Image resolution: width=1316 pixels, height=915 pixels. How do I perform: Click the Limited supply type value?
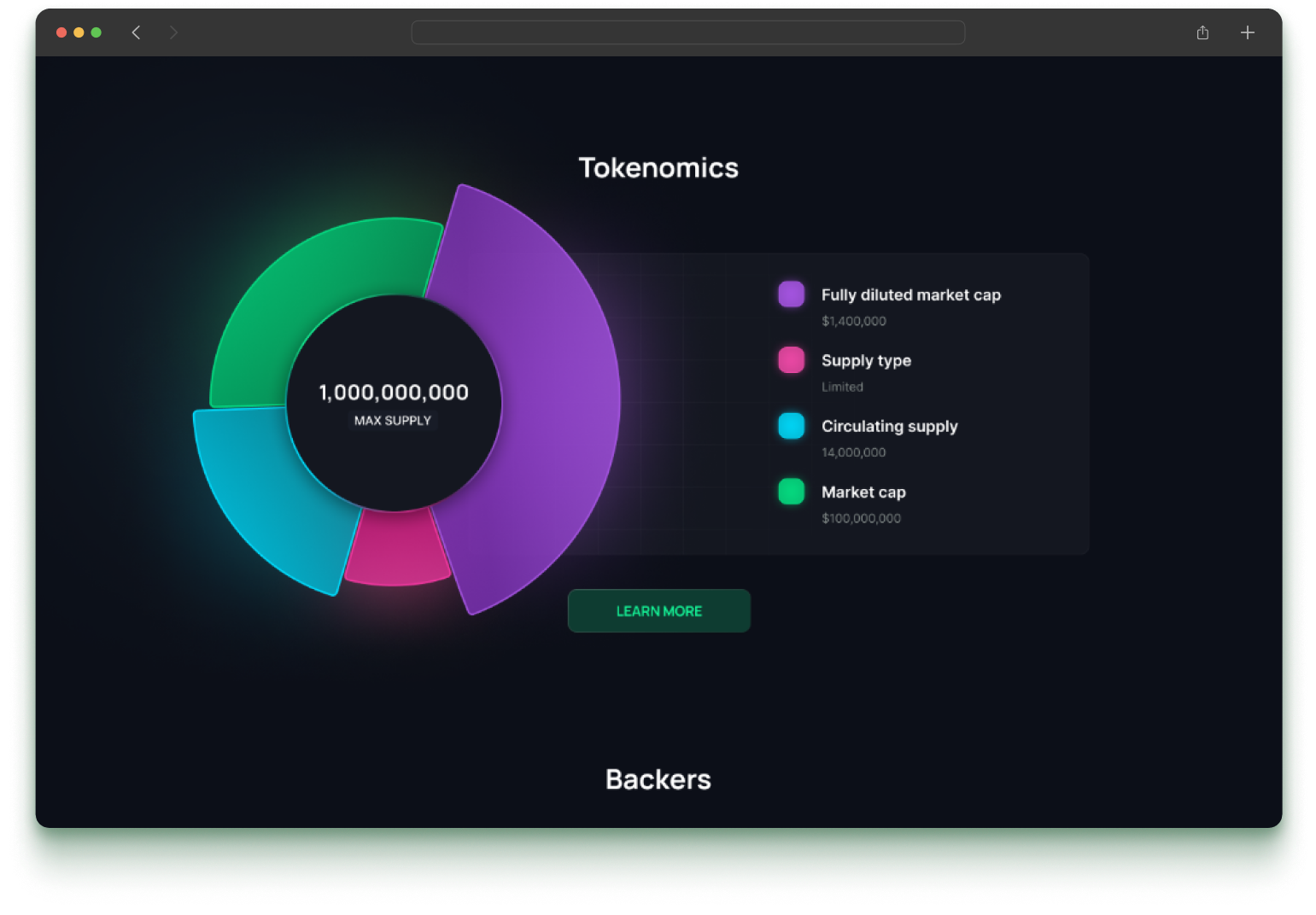[x=841, y=387]
